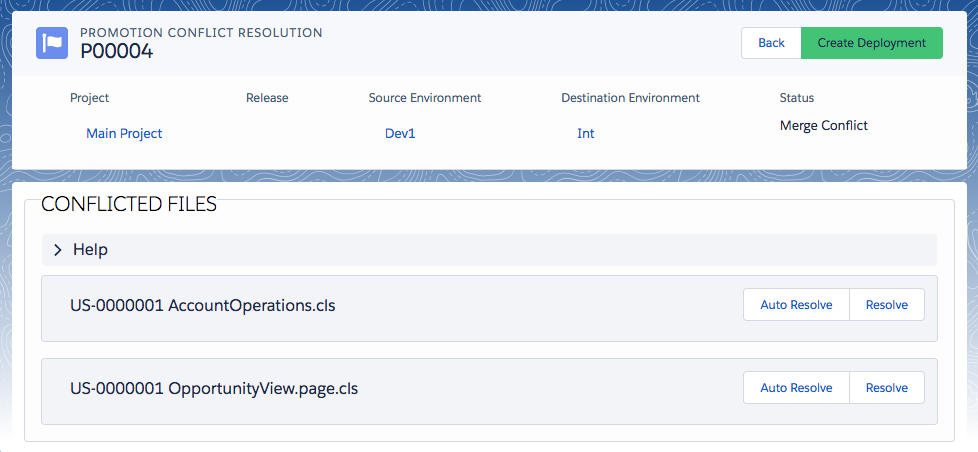Image resolution: width=978 pixels, height=452 pixels.
Task: Select the US-0000001 OpportunityView.page.cls file name
Action: pos(214,388)
